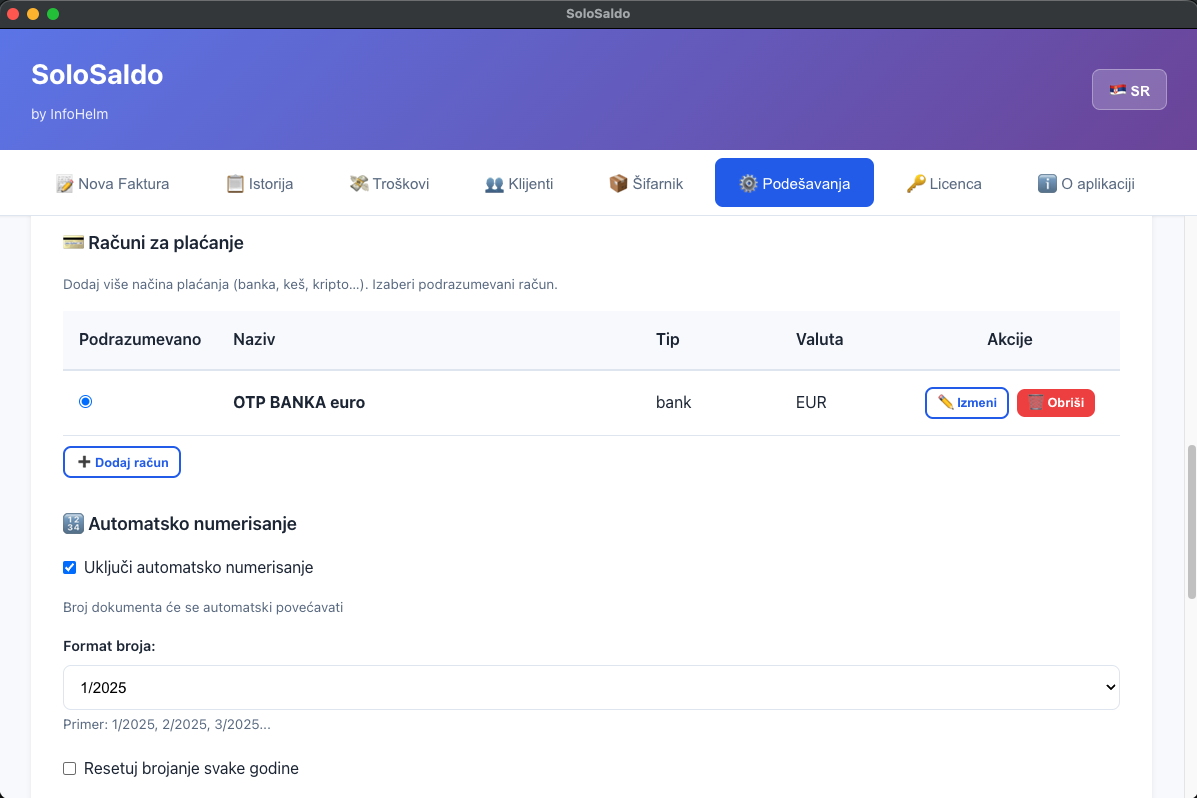
Task: Switch to the Istorija tab text
Action: coord(271,184)
